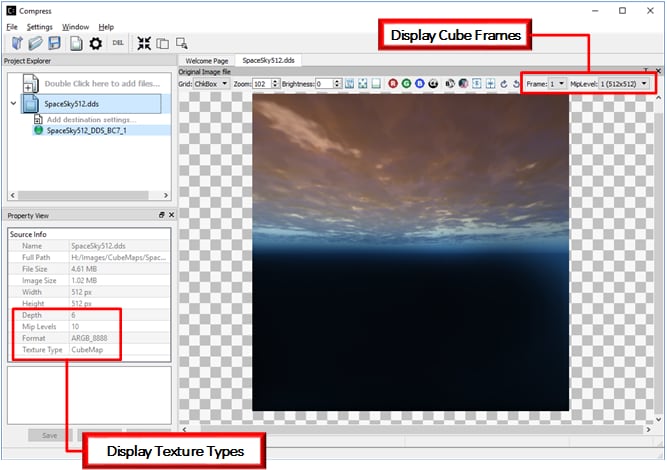Click the new image document icon
667x470 pixels.
pyautogui.click(x=75, y=44)
